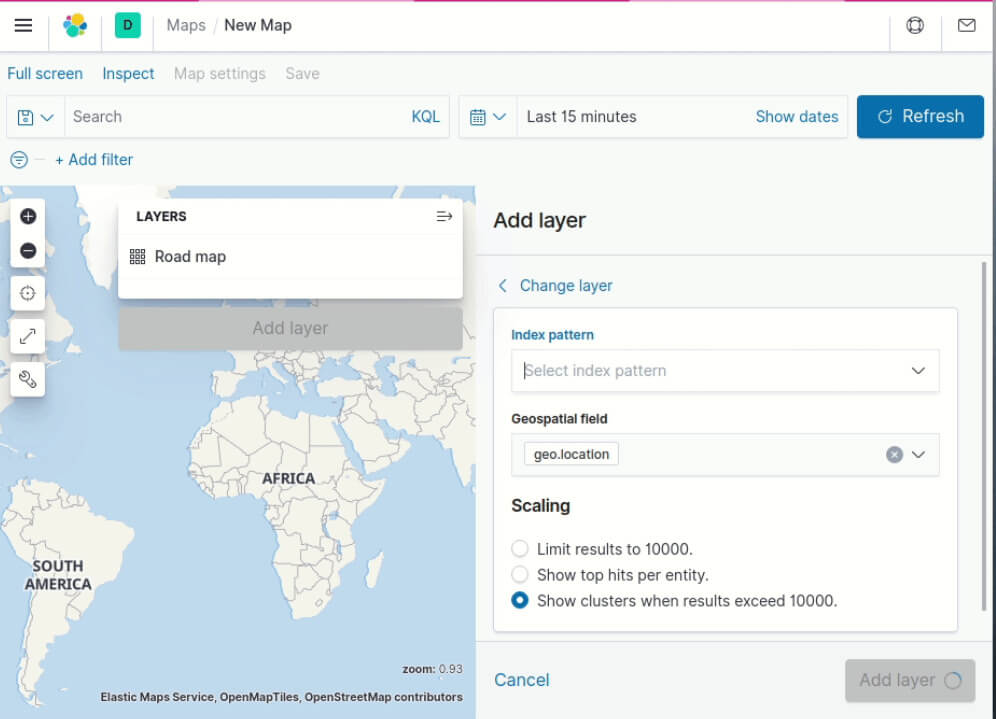
Task: Open the map tools wrench icon
Action: [28, 379]
